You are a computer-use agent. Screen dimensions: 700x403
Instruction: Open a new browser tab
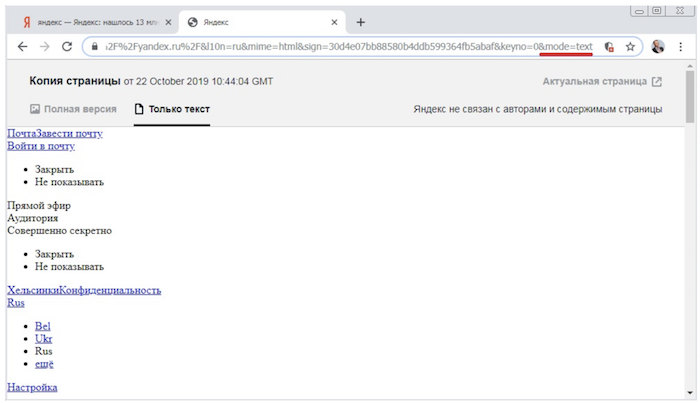tap(361, 22)
